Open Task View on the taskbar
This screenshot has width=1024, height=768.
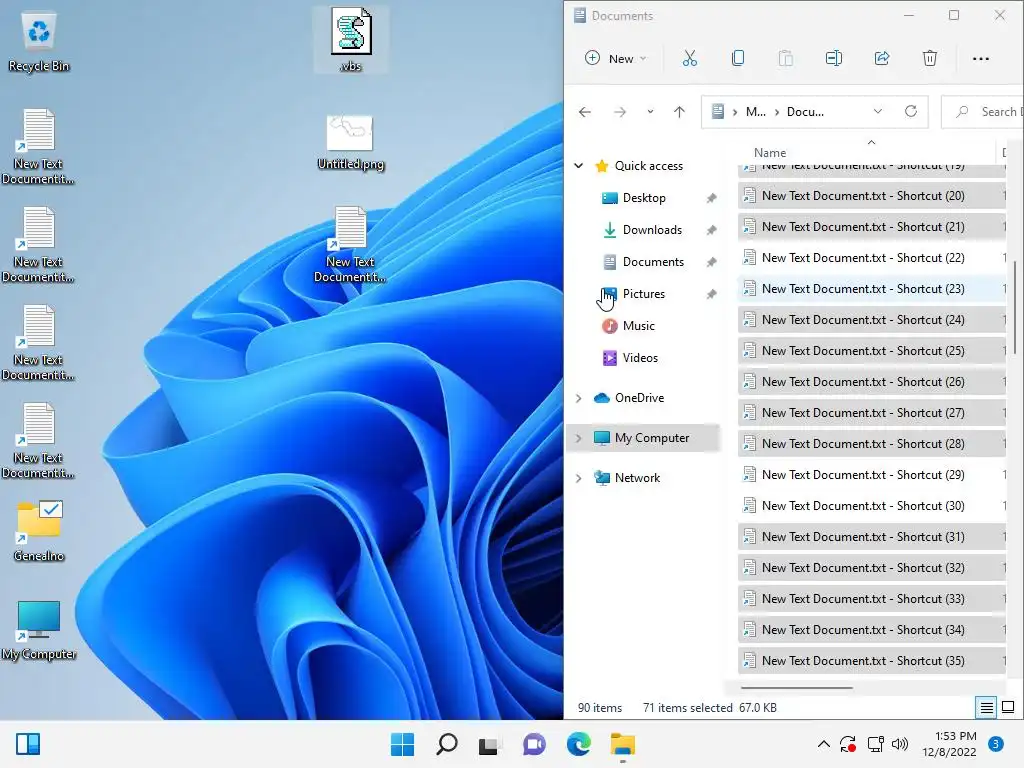(488, 744)
